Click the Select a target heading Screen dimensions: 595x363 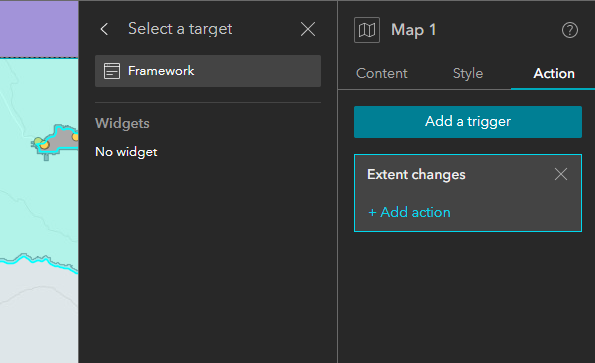[x=180, y=29]
